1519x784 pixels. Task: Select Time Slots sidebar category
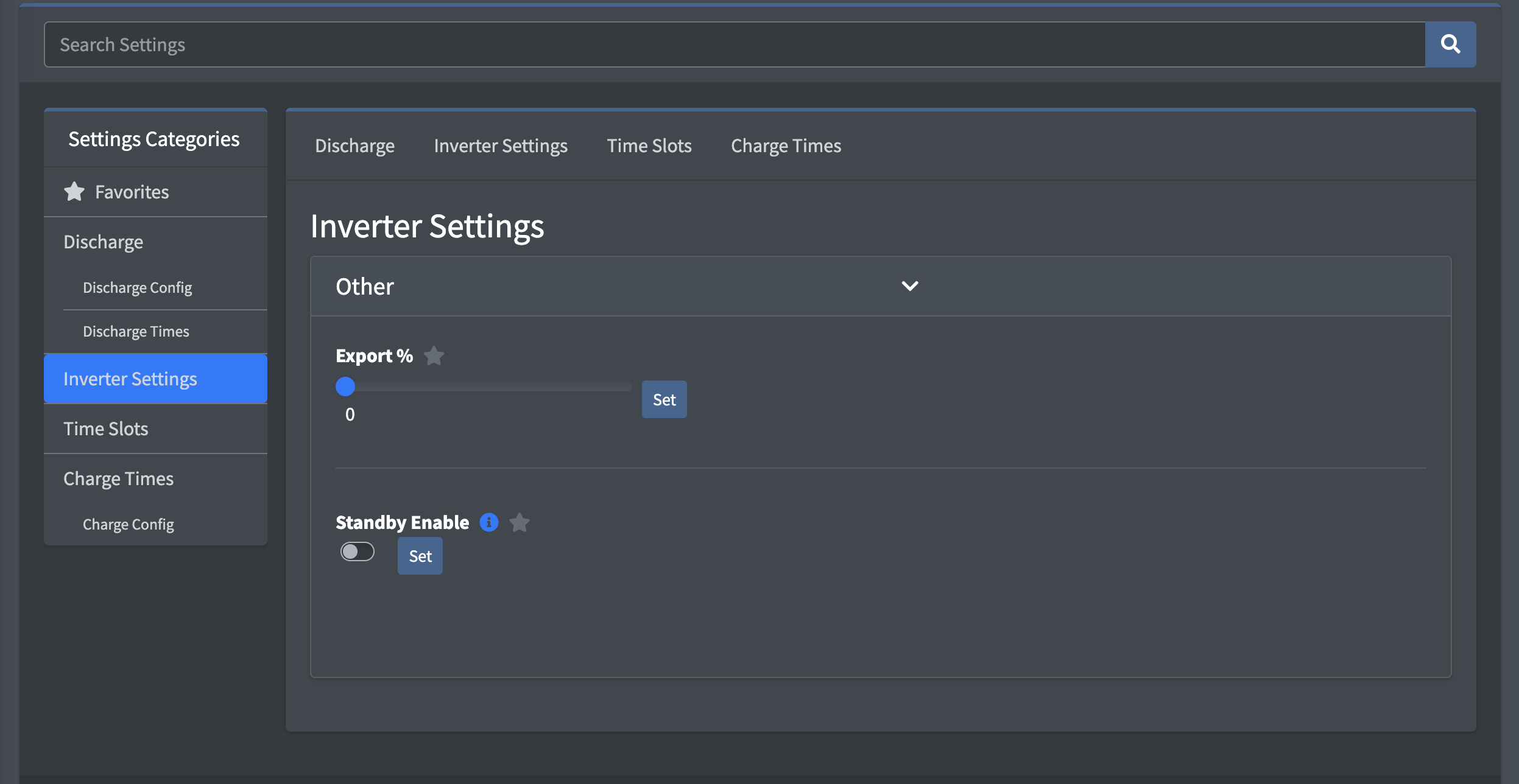click(x=106, y=429)
